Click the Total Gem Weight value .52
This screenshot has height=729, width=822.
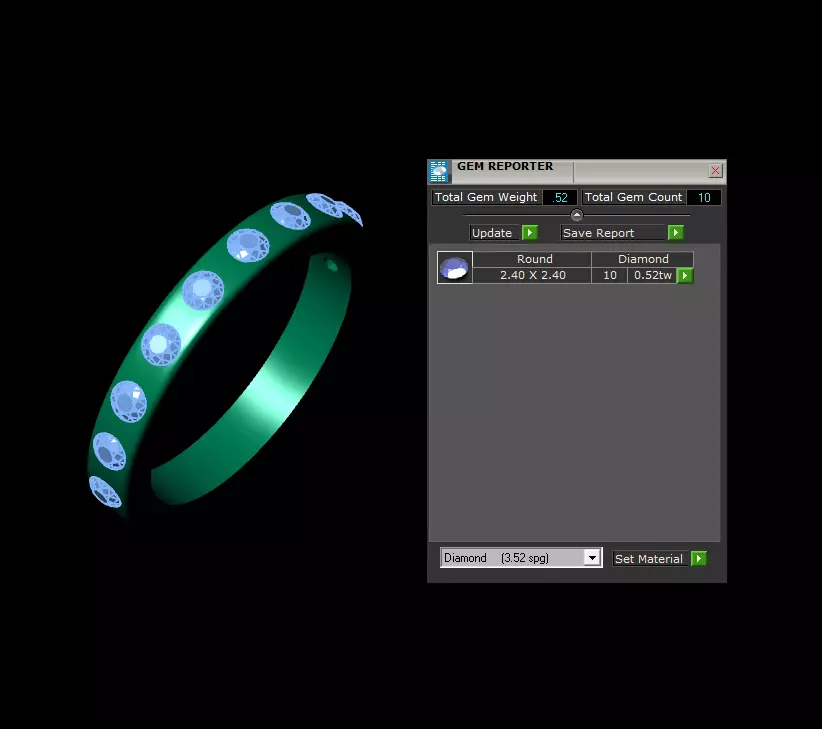[559, 198]
